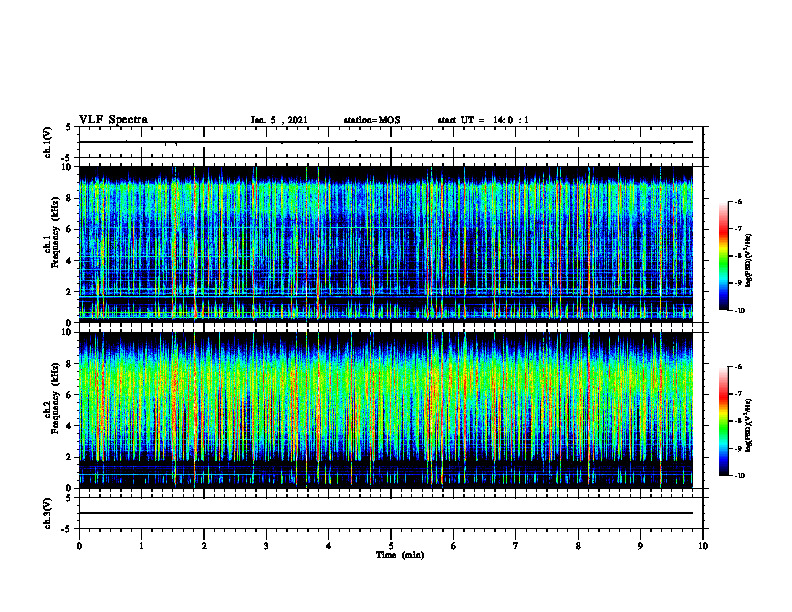The height and width of the screenshot is (612, 792).
Task: Click the time axis tick label "6"
Action: [454, 546]
